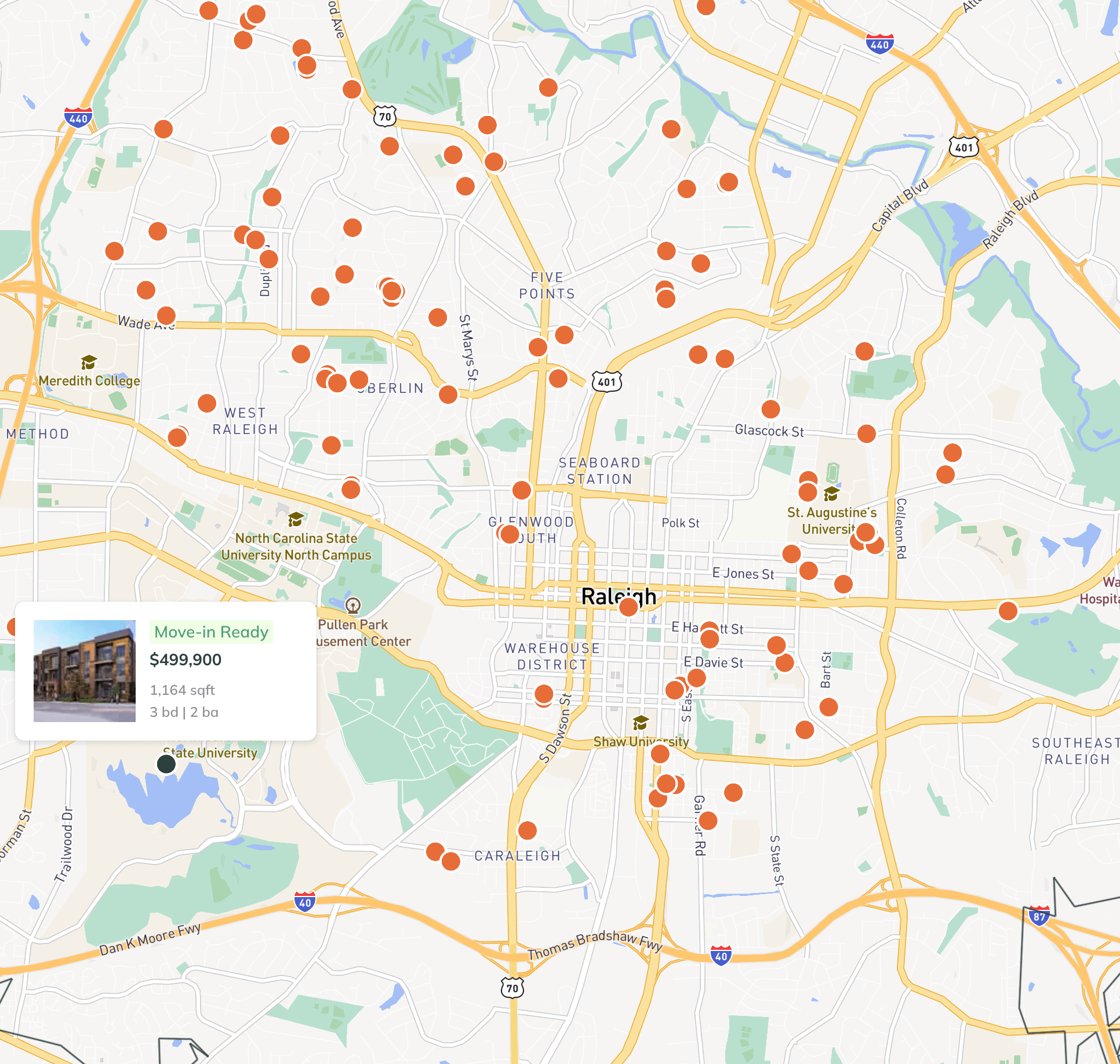Click the $499,900 price in the listing card
This screenshot has height=1064, width=1120.
[x=186, y=659]
